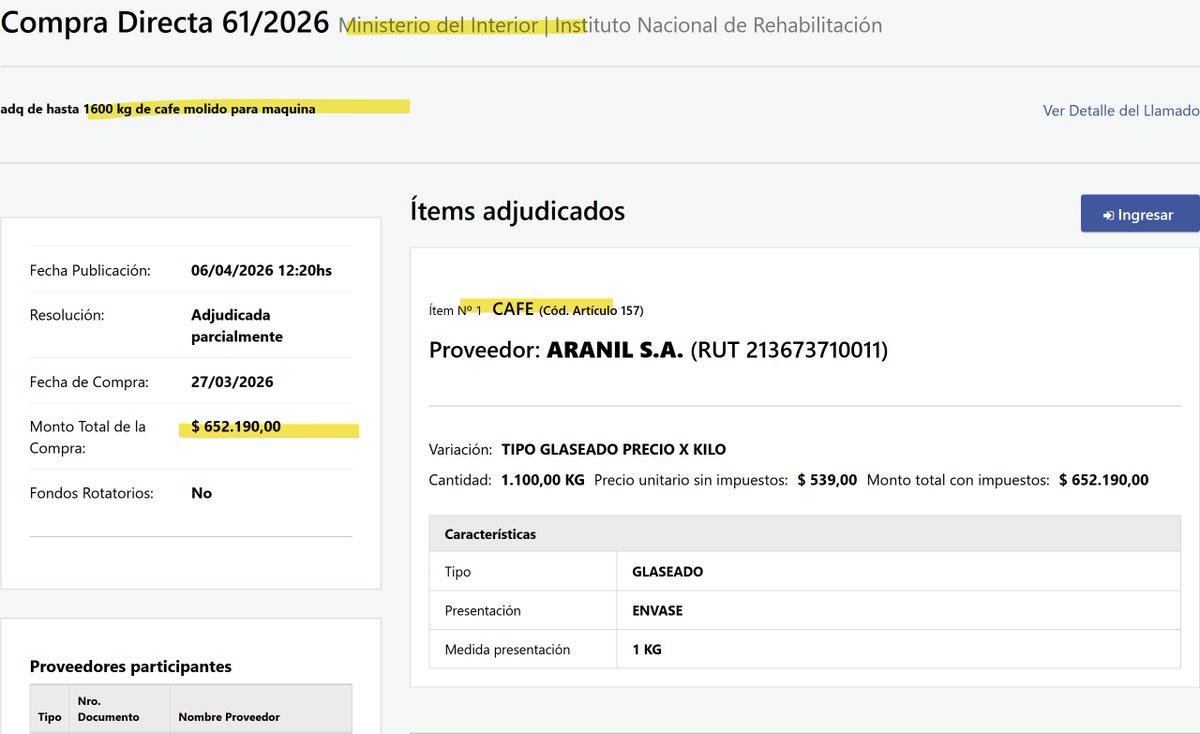Click the Características table header
Screen dimensions: 1200x734
tap(805, 534)
